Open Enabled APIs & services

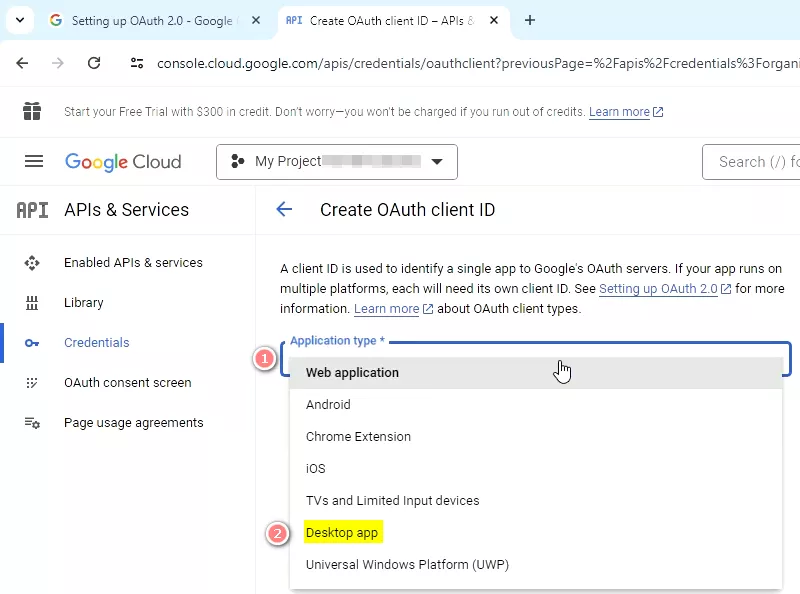tap(133, 262)
